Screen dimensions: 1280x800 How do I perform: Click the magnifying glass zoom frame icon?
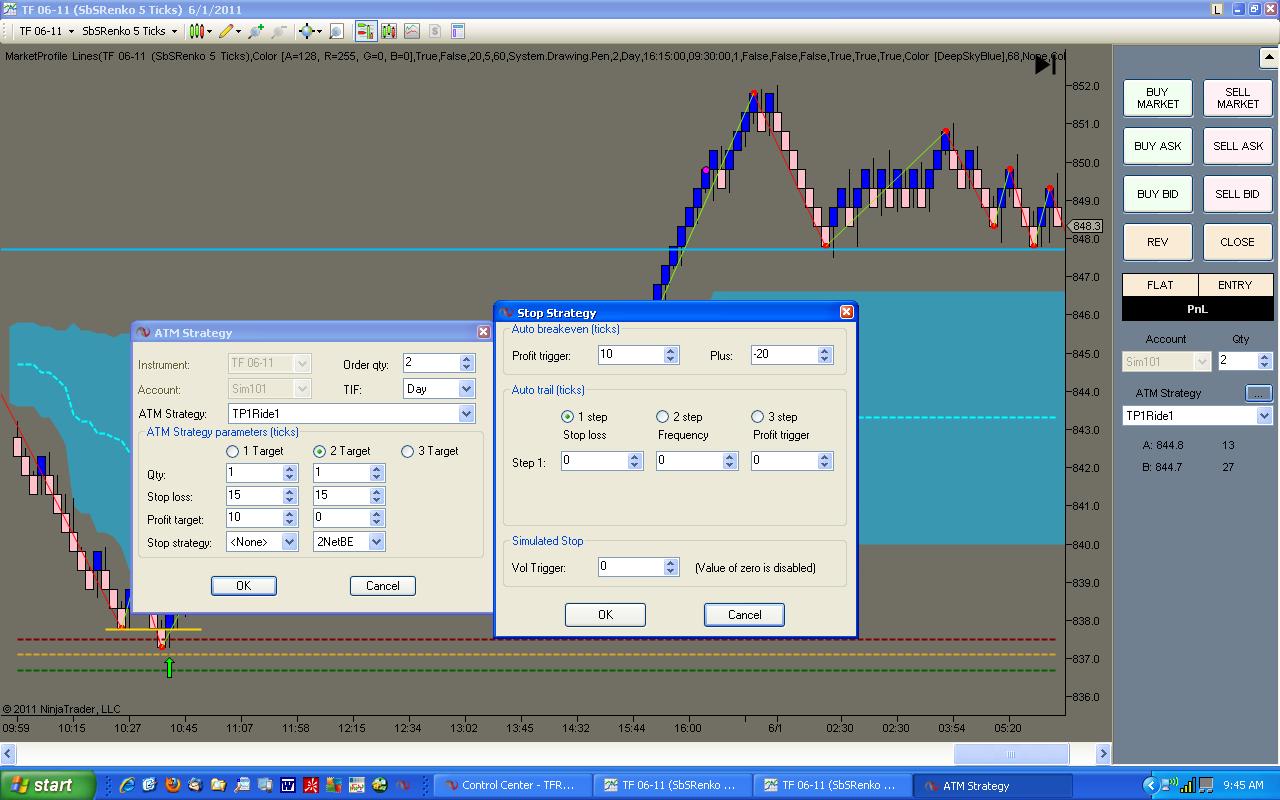(x=336, y=31)
